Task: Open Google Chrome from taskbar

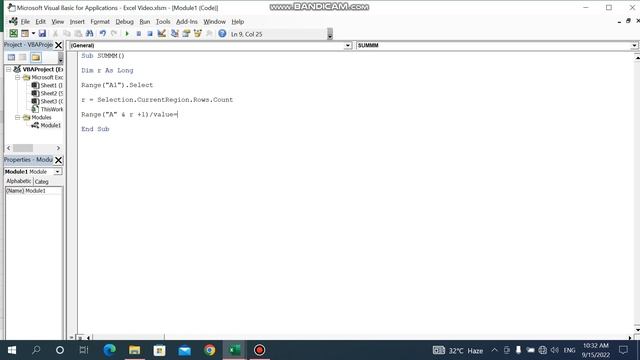Action: [209, 350]
